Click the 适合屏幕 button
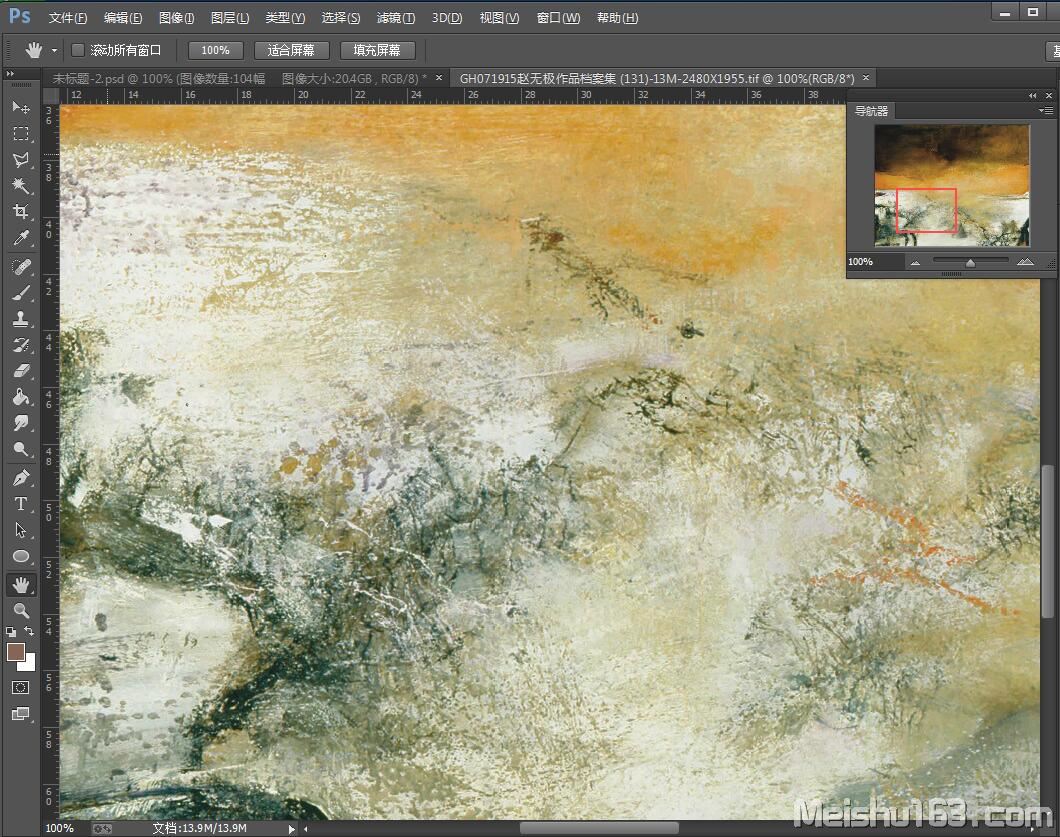Screen dimensions: 1060x837 point(291,50)
